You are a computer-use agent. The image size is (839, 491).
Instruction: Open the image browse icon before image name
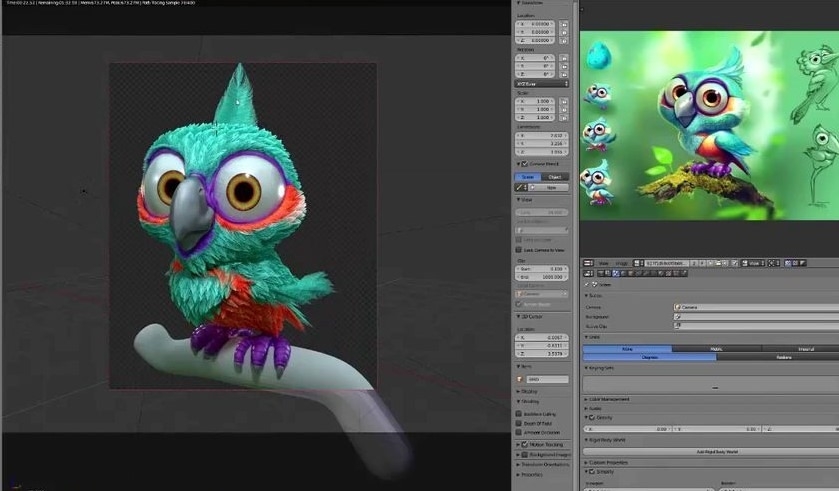click(637, 263)
